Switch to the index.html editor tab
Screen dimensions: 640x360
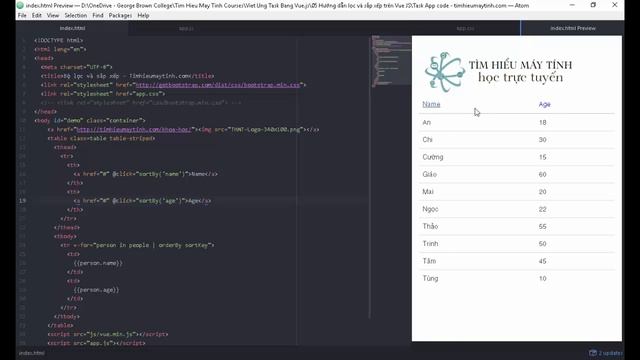tap(72, 28)
